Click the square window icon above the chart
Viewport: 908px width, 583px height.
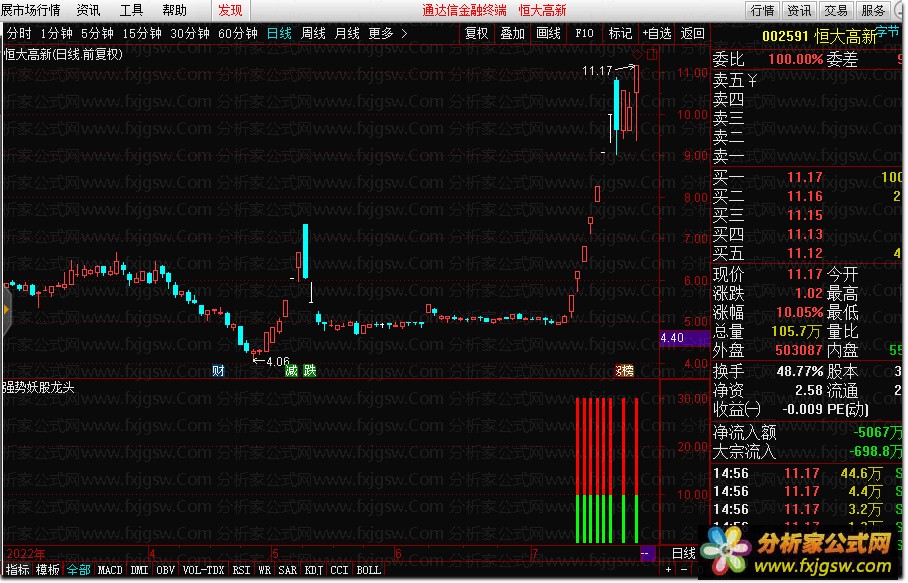pyautogui.click(x=652, y=54)
